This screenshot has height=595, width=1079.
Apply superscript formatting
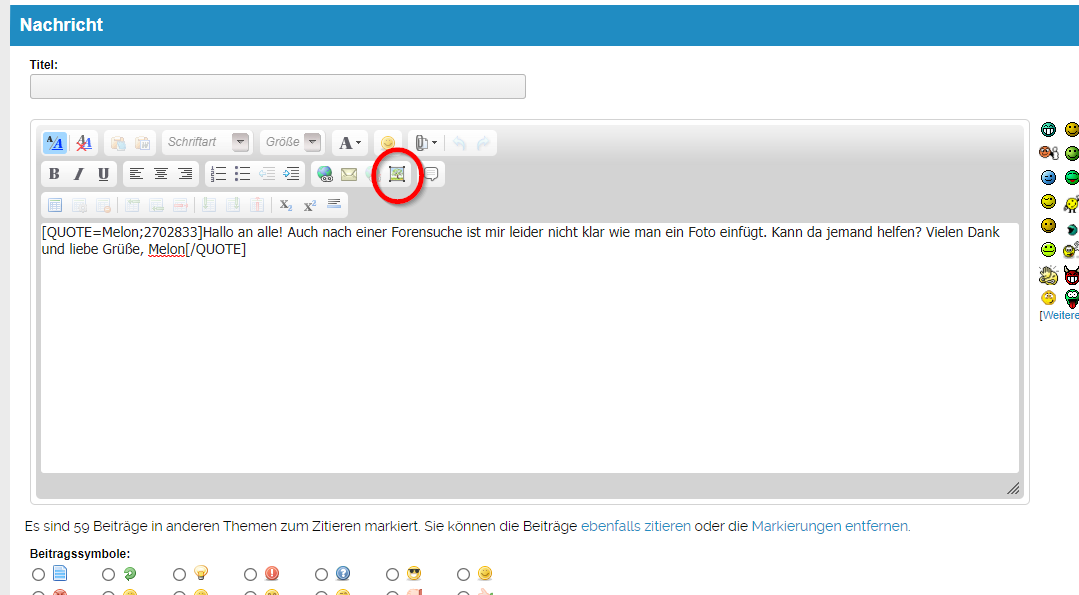(x=310, y=205)
